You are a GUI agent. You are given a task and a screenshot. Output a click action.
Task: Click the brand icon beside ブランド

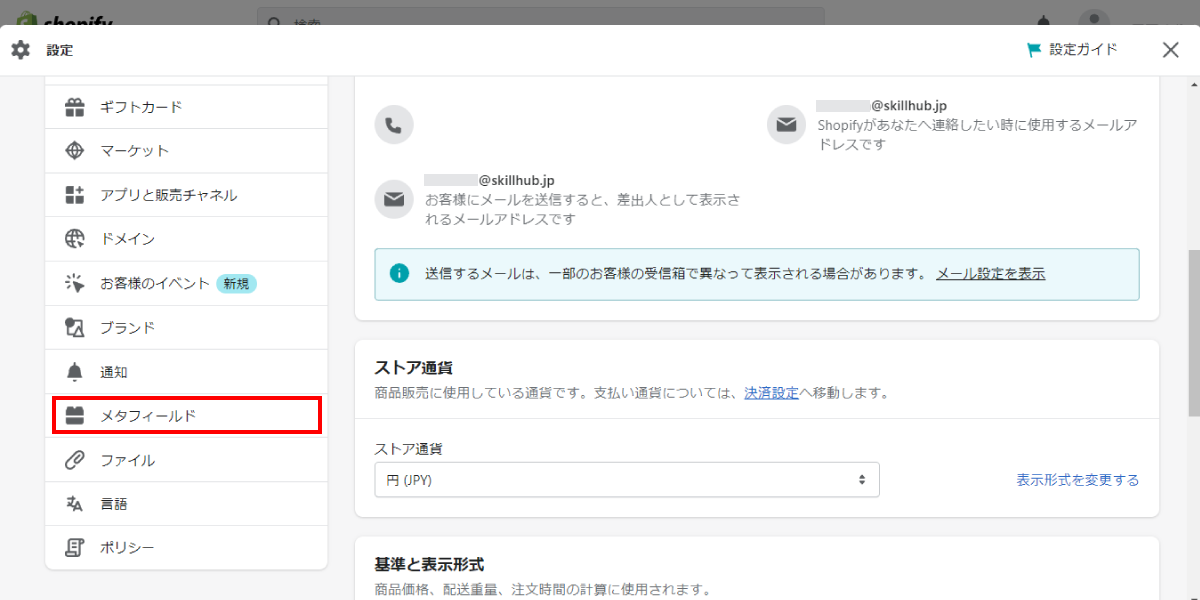[75, 327]
